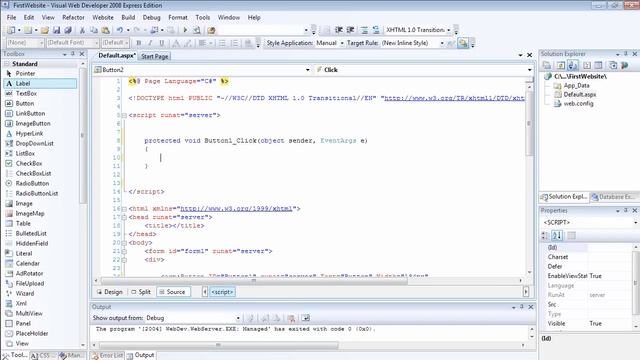The width and height of the screenshot is (640, 360).
Task: Open the Click event dropdown
Action: coord(529,70)
